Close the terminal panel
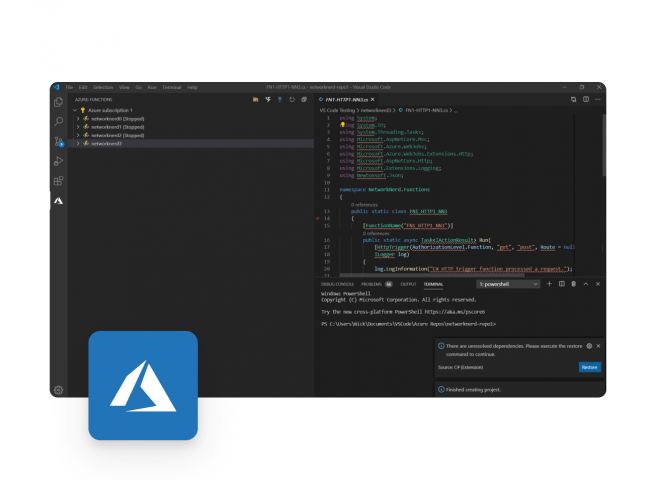 coord(598,284)
